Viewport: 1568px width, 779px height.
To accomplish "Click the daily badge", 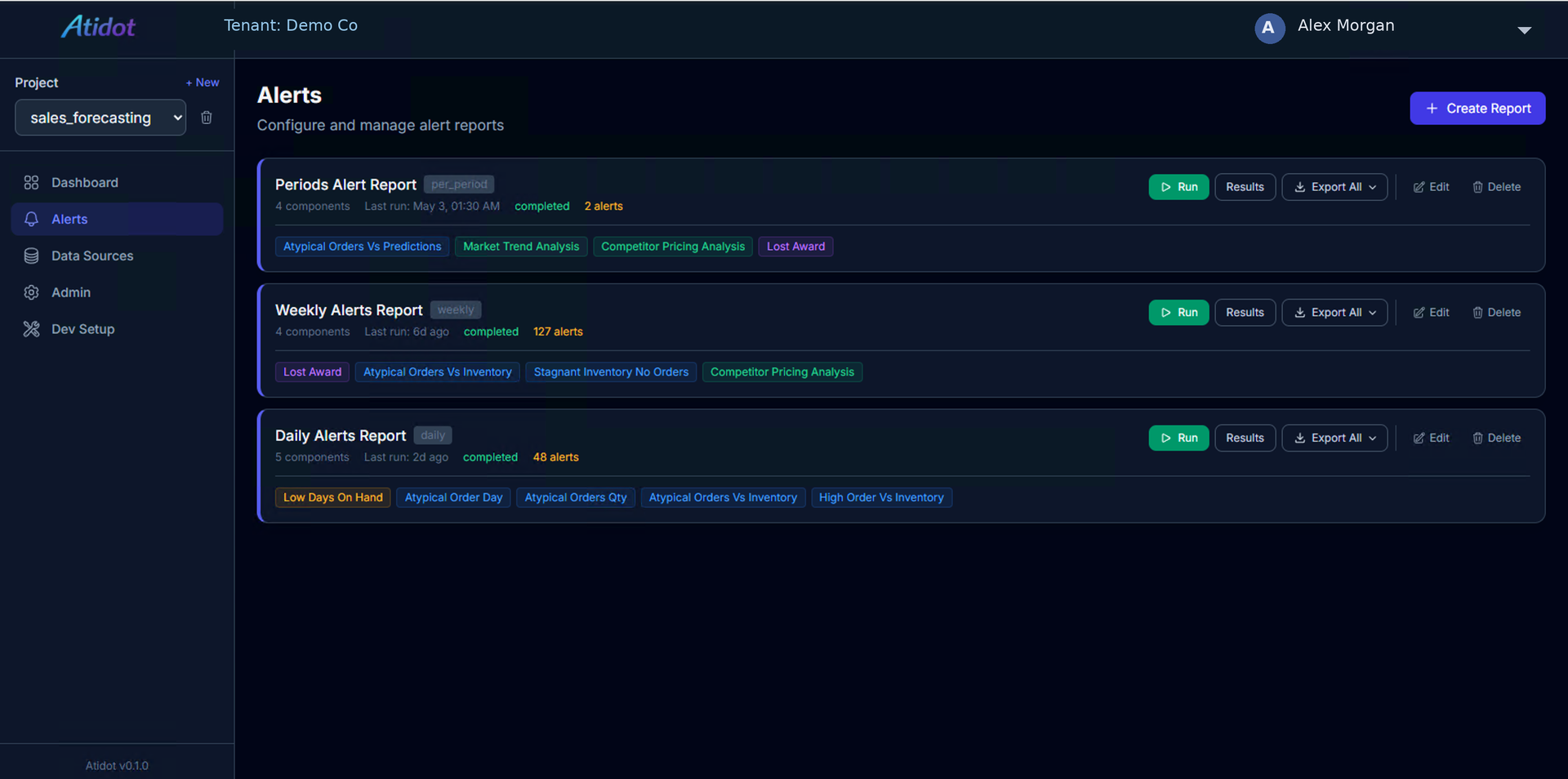I will point(433,436).
